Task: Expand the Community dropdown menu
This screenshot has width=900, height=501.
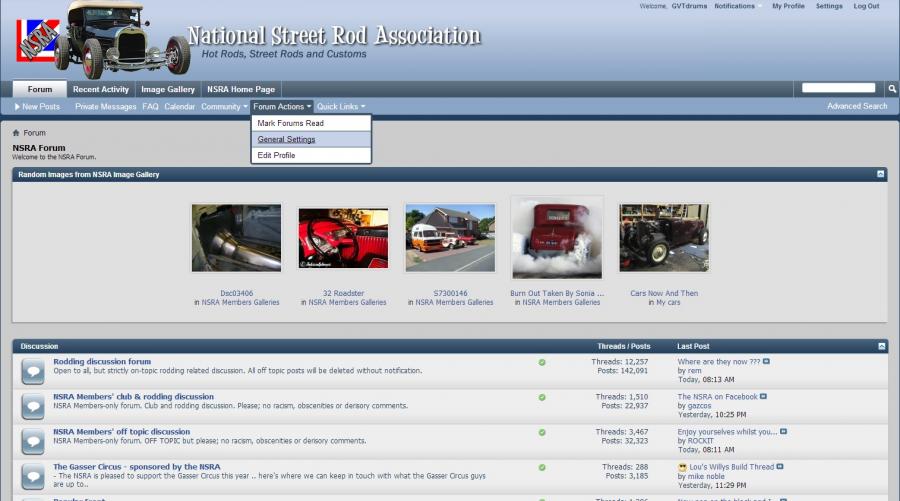Action: (224, 106)
